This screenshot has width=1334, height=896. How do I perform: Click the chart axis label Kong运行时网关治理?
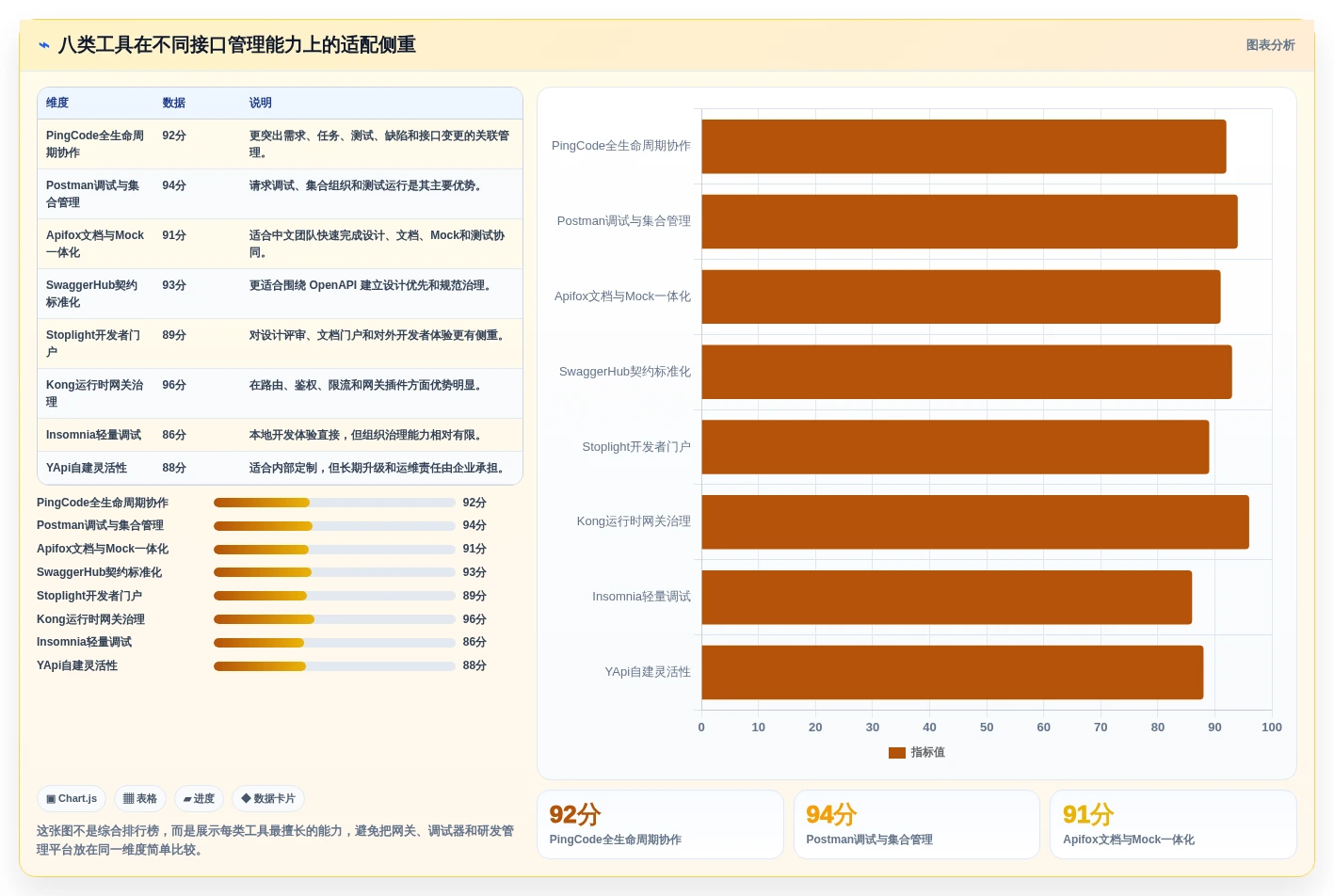point(634,521)
